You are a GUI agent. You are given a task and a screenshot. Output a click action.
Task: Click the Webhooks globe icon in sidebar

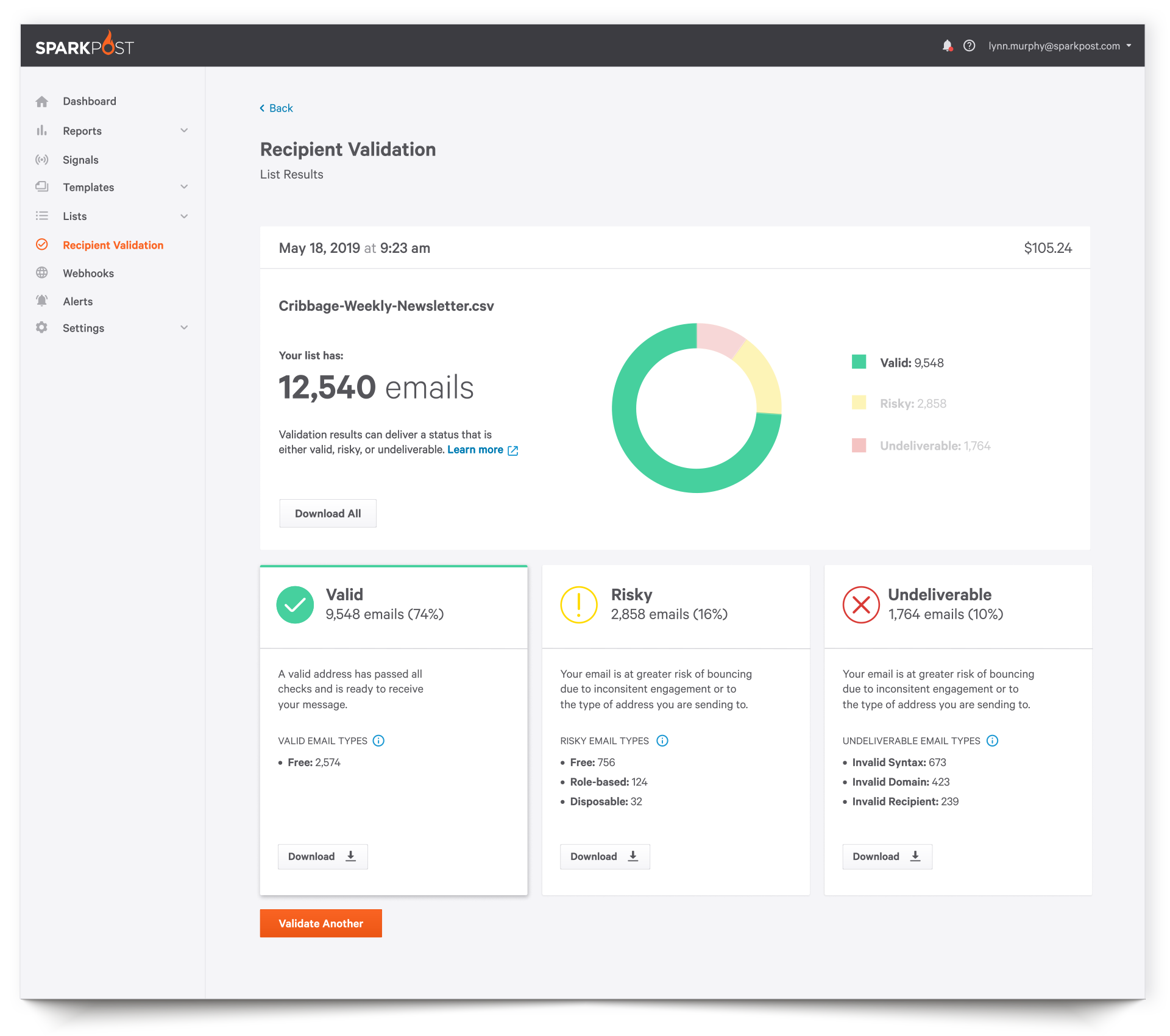tap(41, 273)
